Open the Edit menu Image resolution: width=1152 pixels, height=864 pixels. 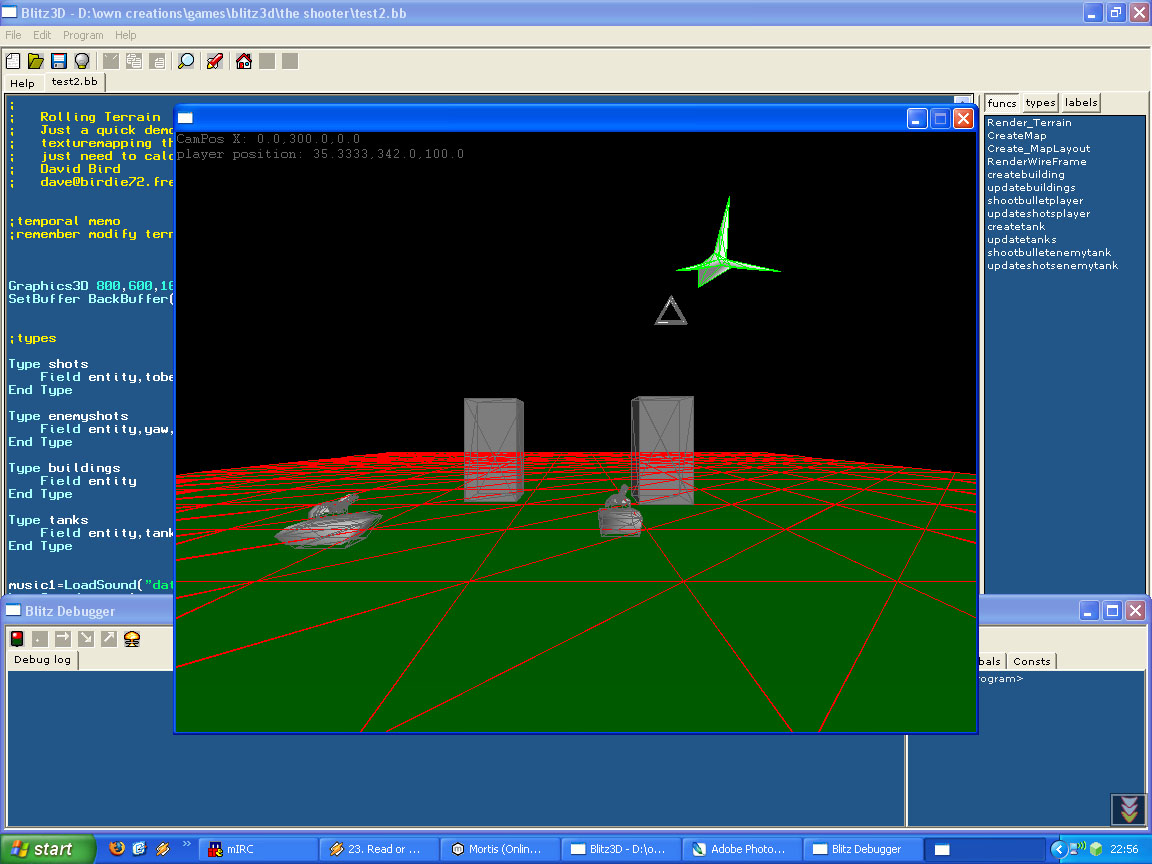click(x=42, y=35)
